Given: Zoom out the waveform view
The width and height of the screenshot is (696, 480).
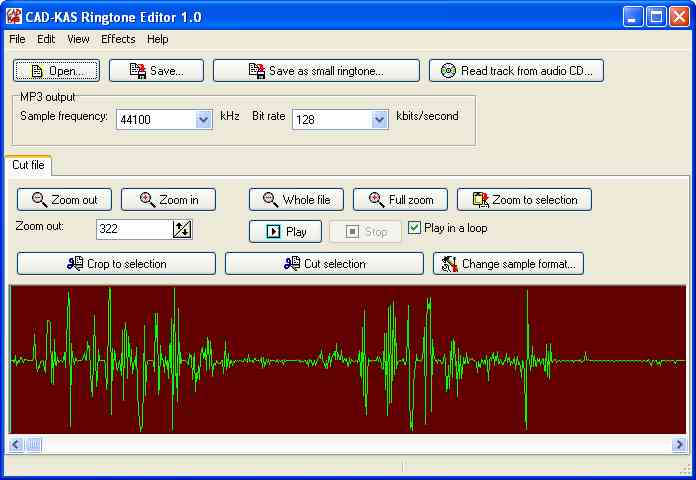Looking at the screenshot, I should [x=65, y=200].
